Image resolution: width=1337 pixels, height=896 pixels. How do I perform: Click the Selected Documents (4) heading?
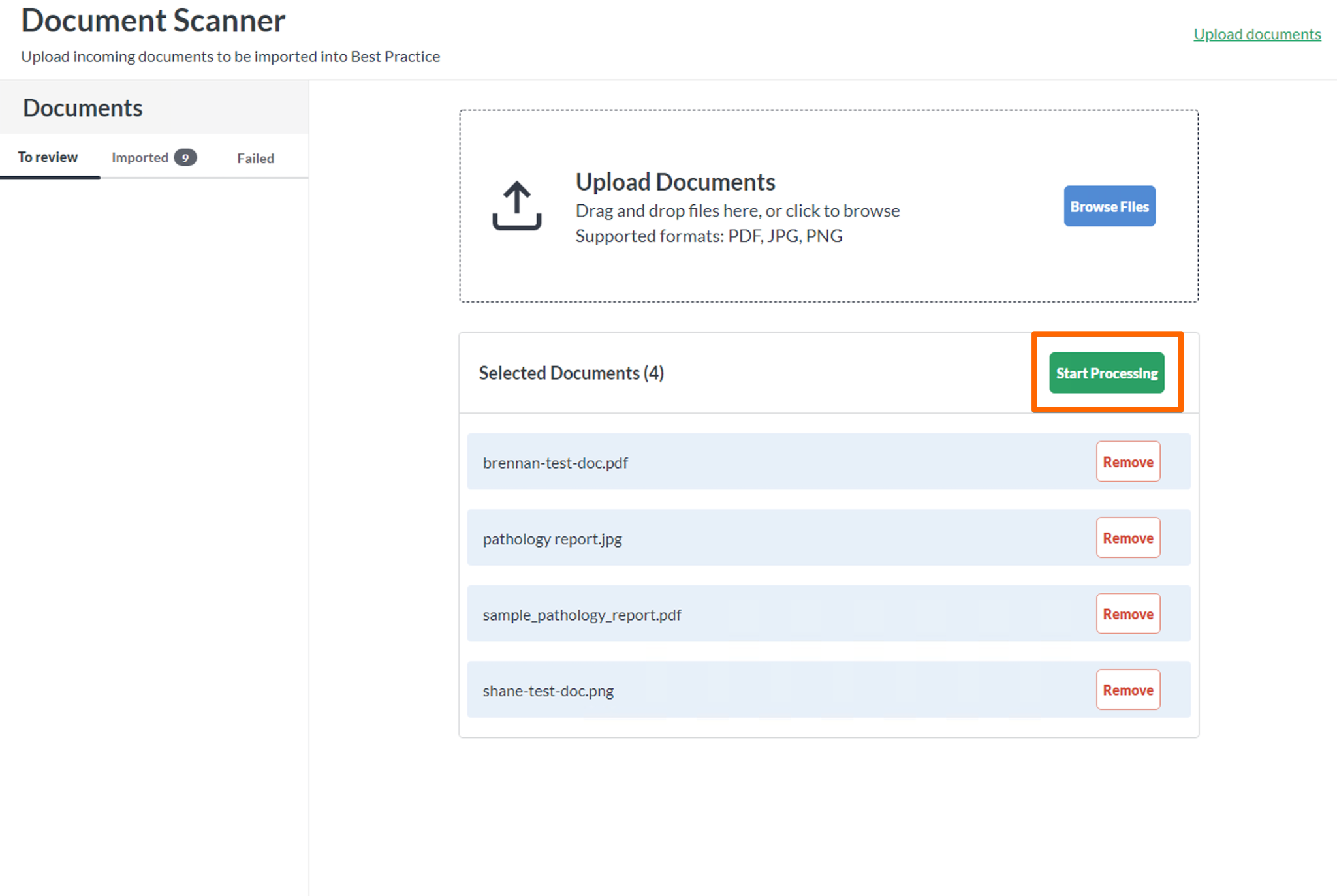click(x=571, y=373)
